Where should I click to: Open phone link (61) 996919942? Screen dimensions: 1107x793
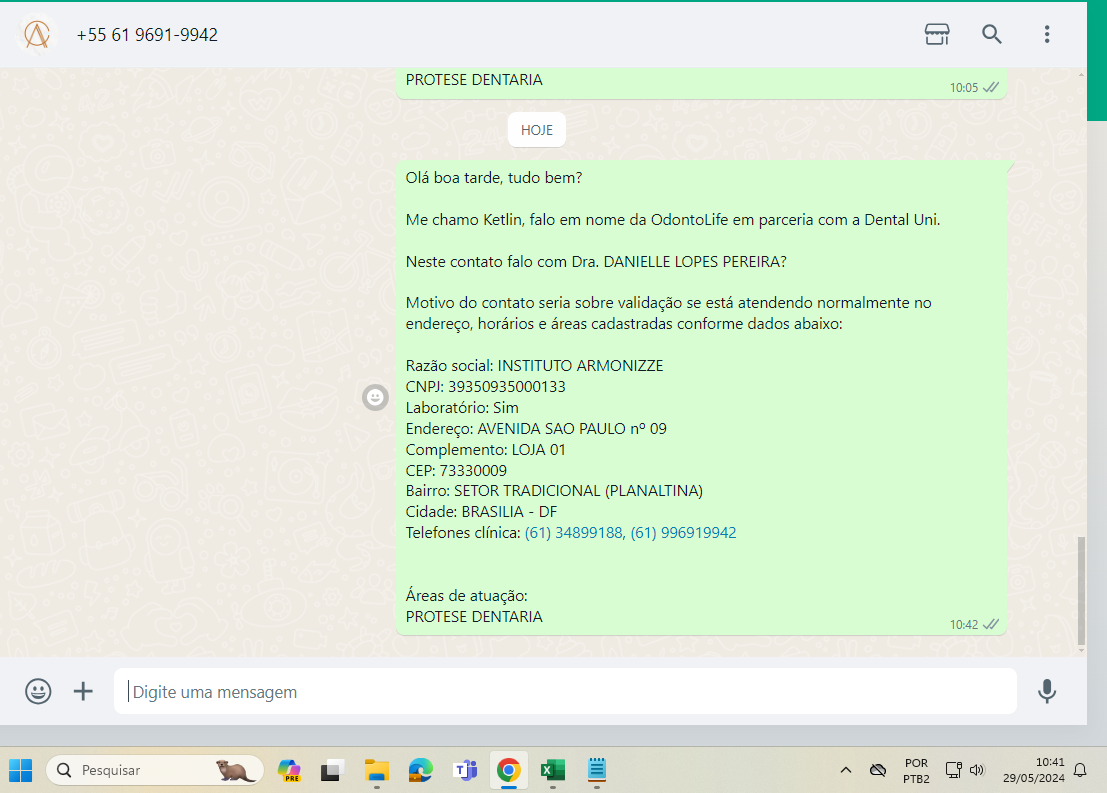683,532
